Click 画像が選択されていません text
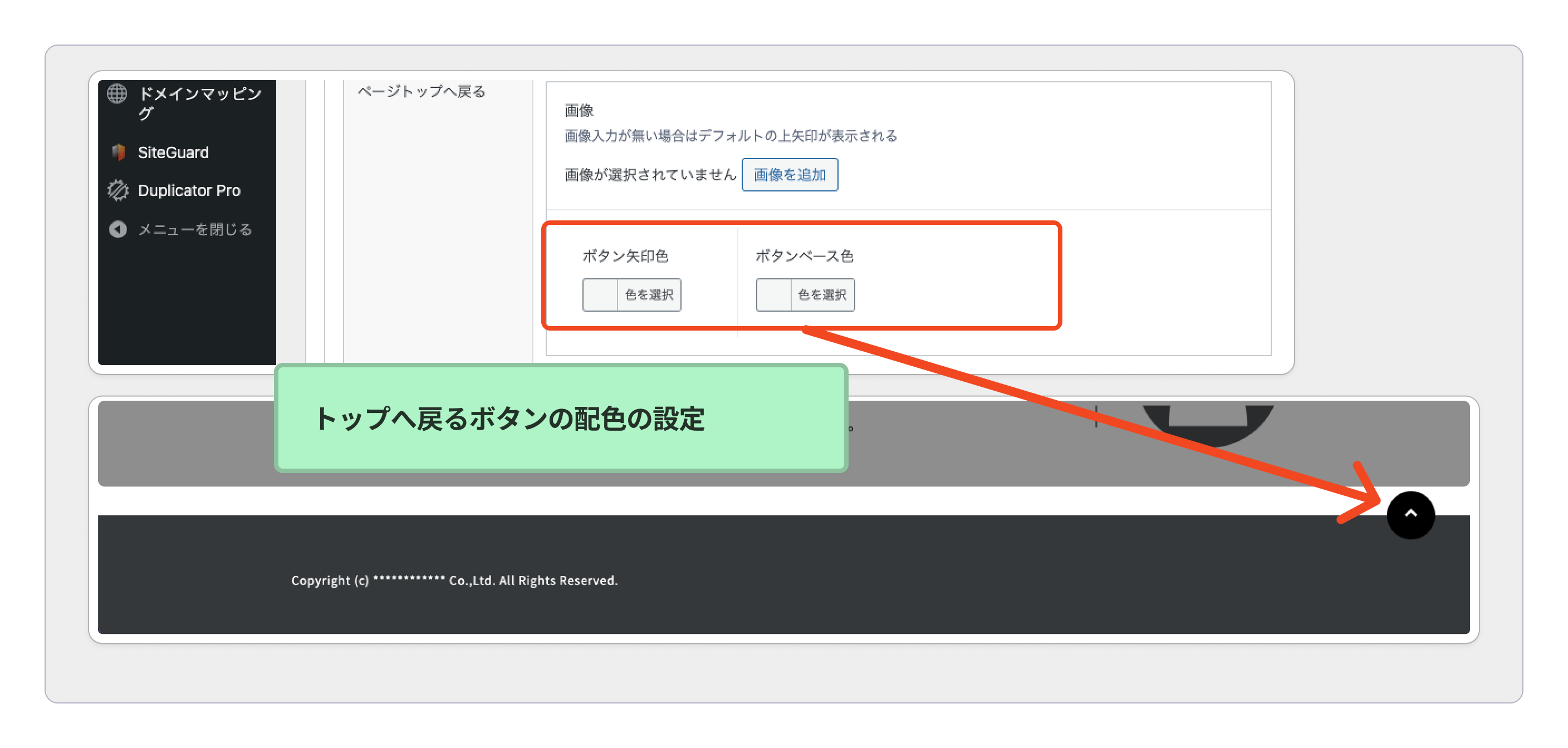 649,175
